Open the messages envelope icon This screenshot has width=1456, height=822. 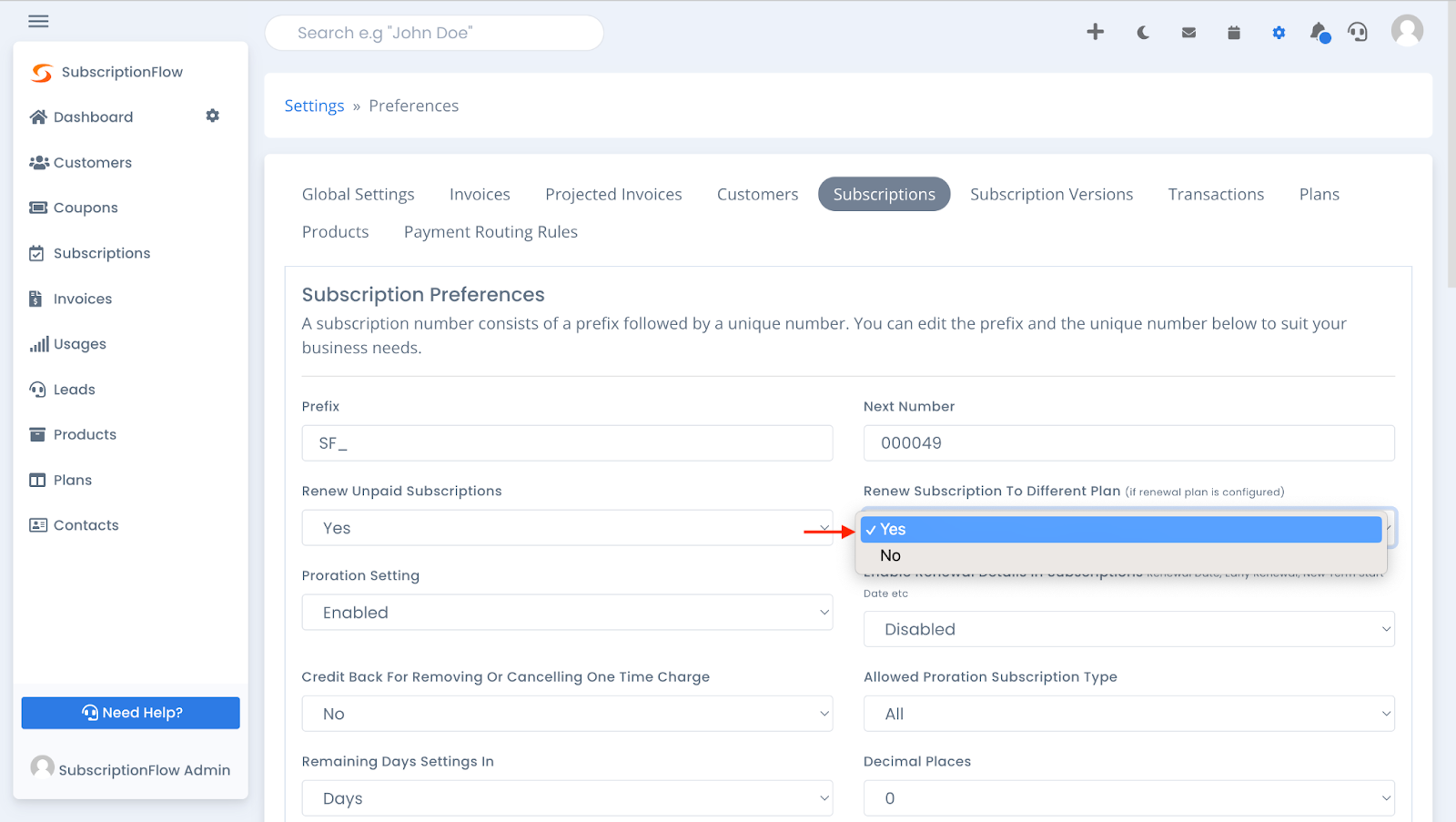pyautogui.click(x=1188, y=32)
